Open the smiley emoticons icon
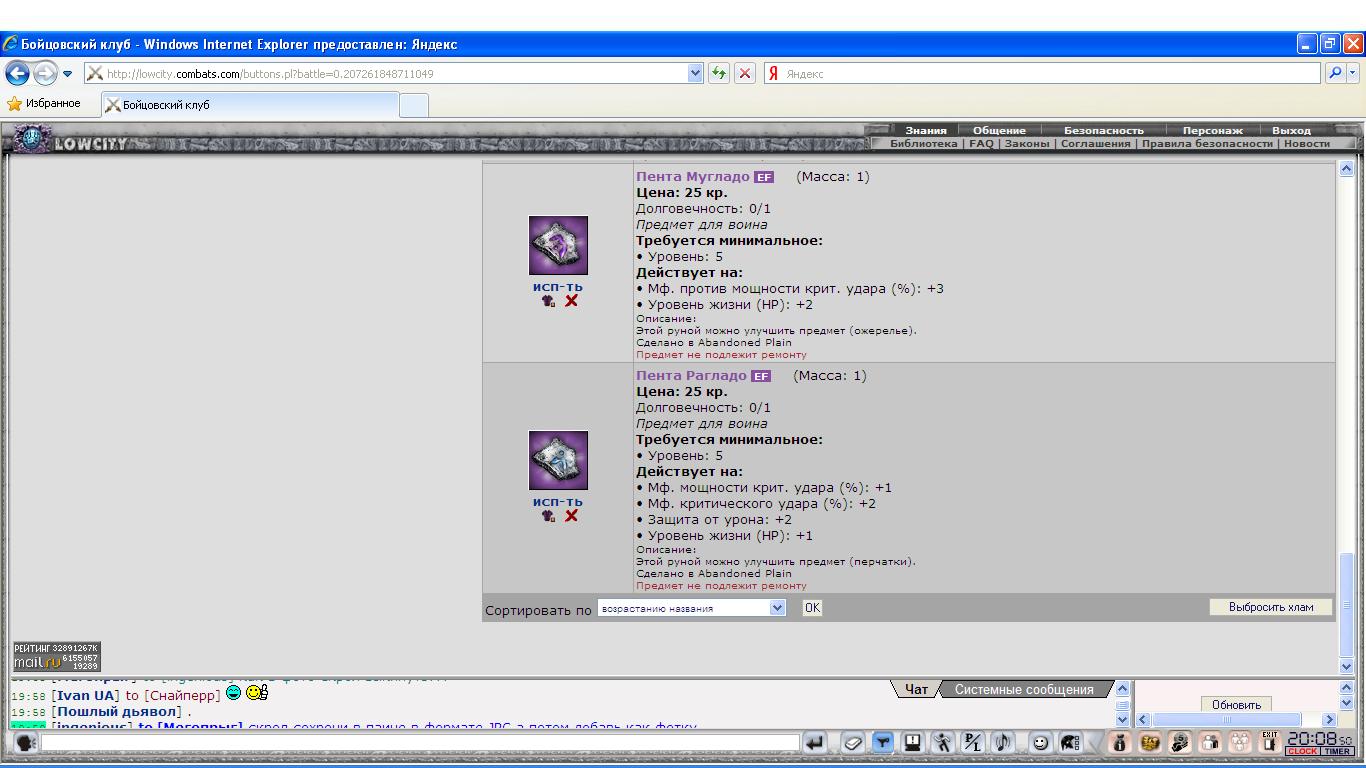1366x768 pixels. [x=1041, y=743]
